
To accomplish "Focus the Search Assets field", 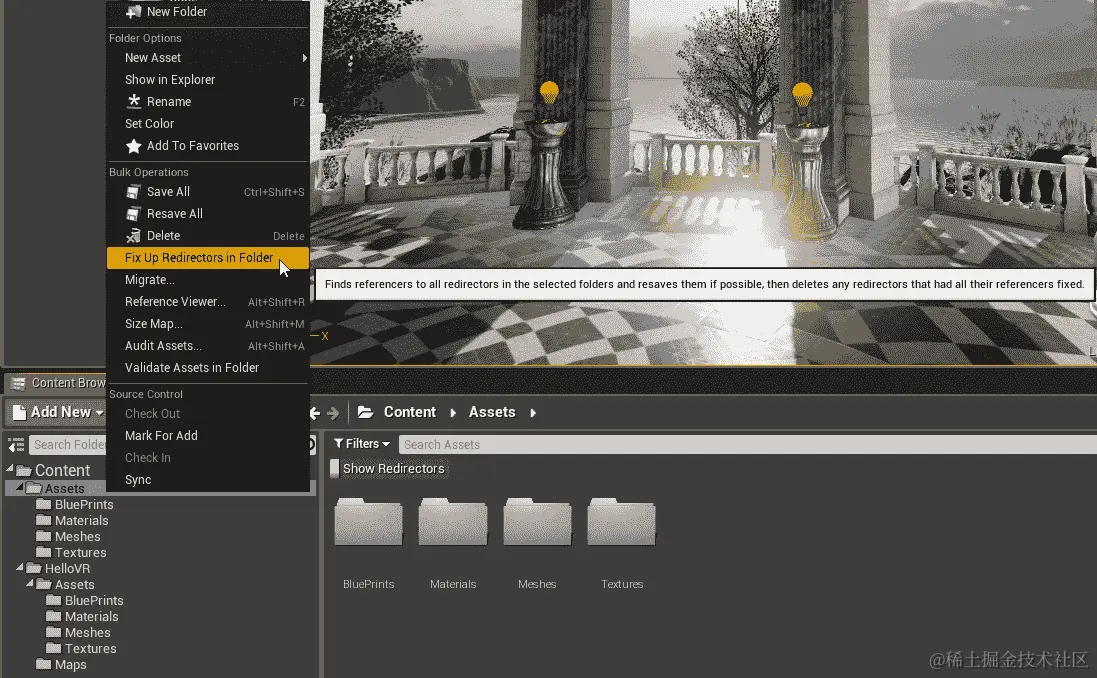I will click(747, 444).
